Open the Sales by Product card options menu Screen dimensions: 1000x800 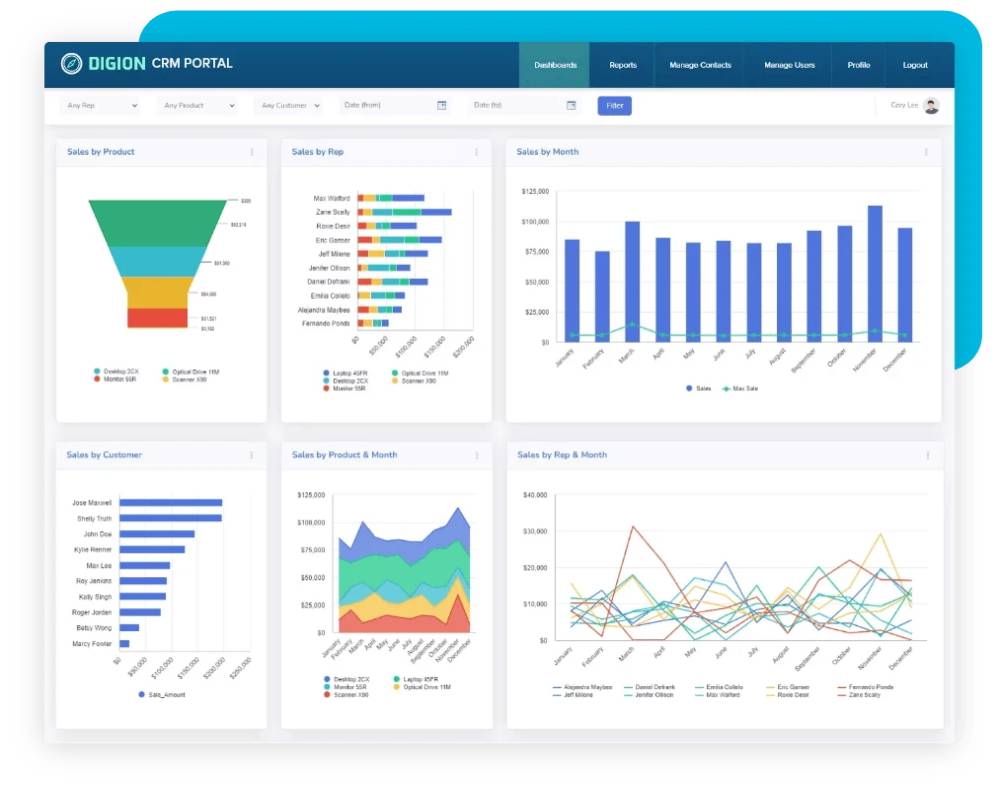(252, 151)
